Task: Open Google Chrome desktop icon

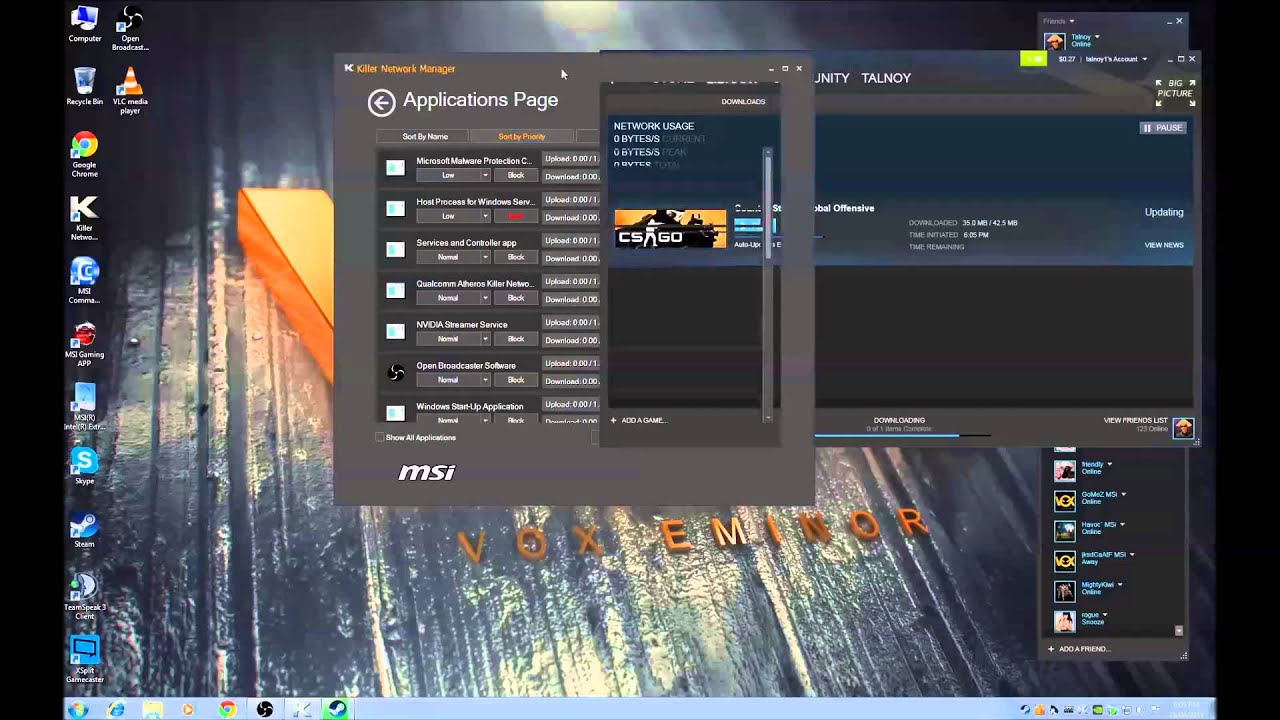Action: coord(85,155)
